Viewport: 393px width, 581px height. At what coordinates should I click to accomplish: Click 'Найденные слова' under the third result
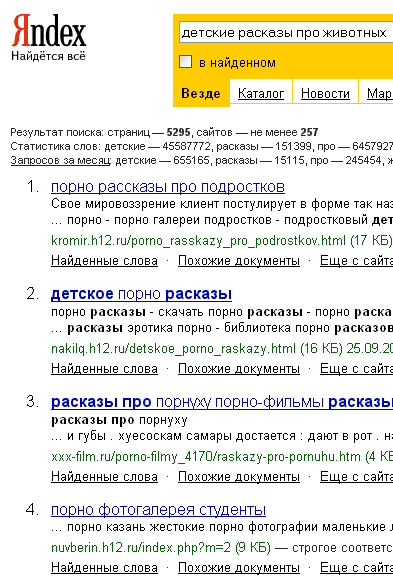pyautogui.click(x=104, y=477)
